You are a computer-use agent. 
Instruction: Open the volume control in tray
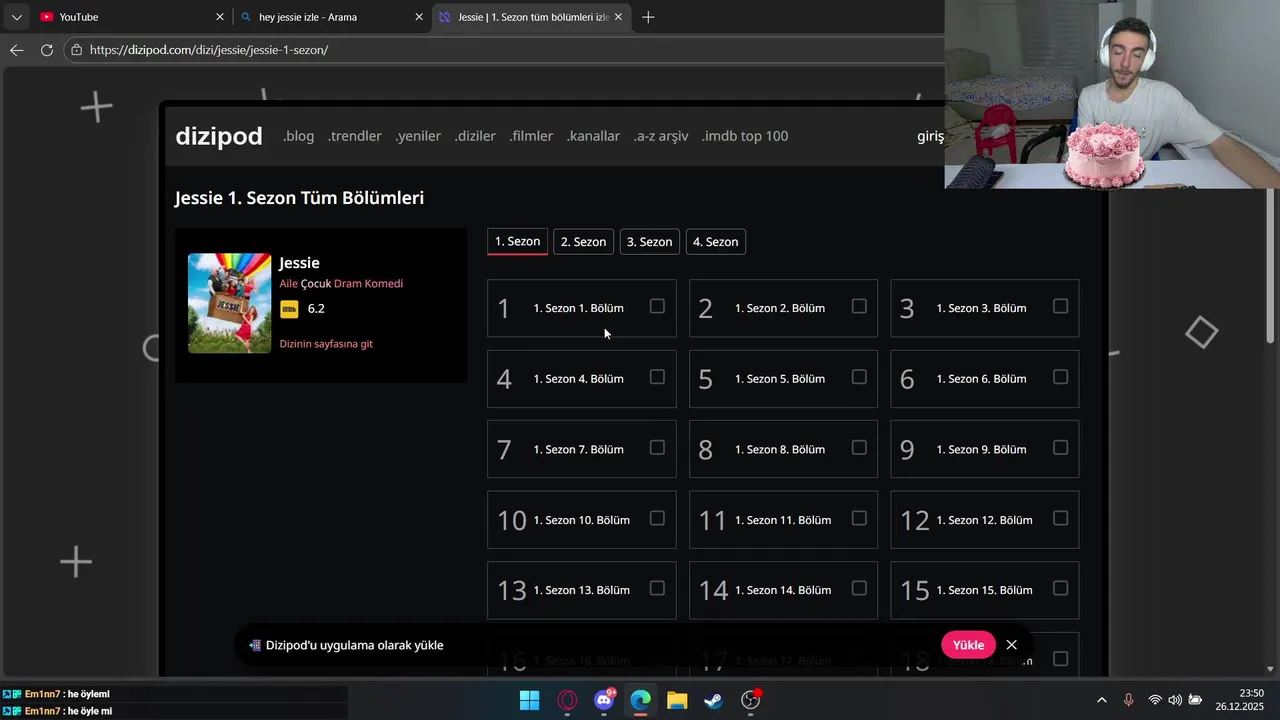pyautogui.click(x=1174, y=700)
